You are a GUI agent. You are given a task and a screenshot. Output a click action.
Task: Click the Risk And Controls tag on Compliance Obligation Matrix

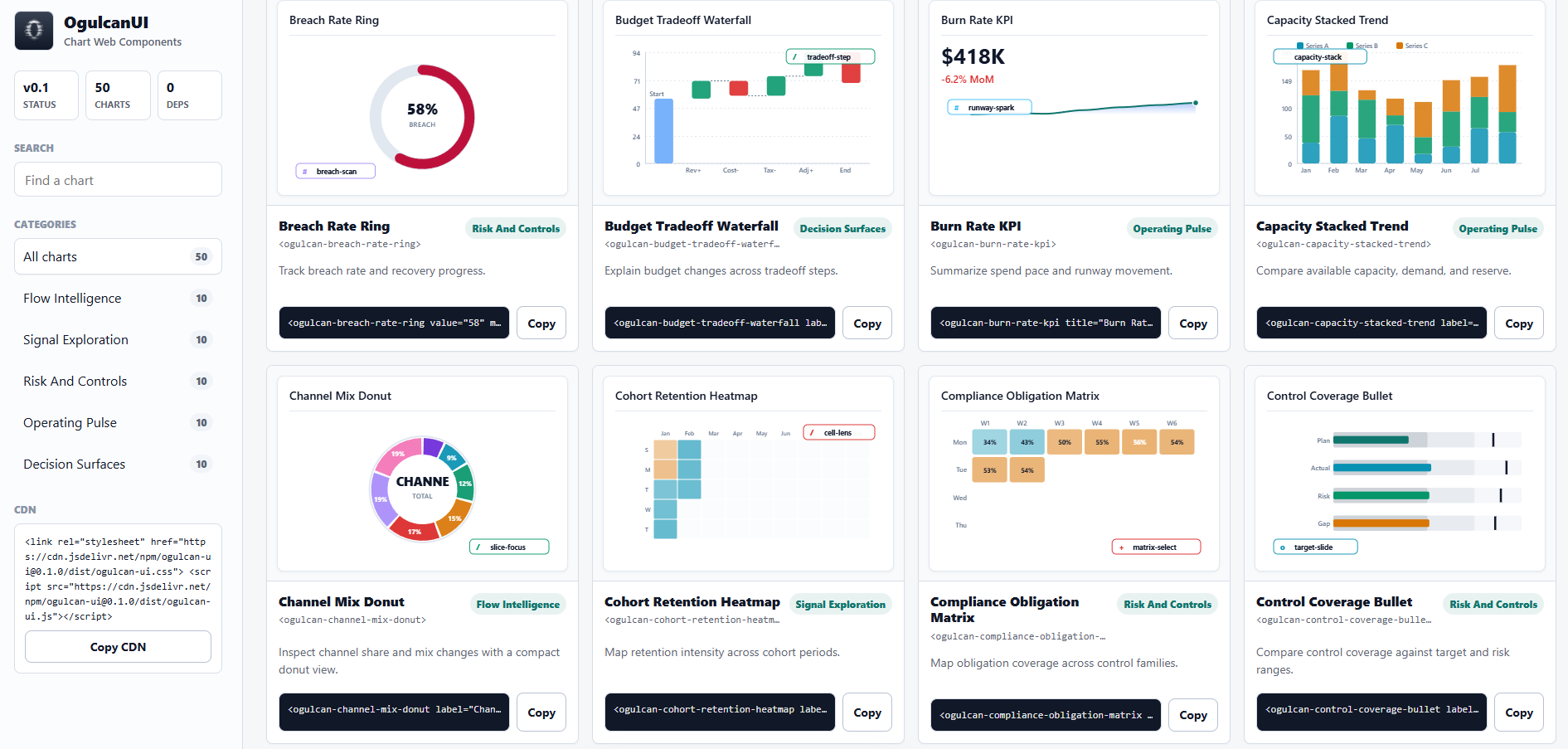[1168, 604]
